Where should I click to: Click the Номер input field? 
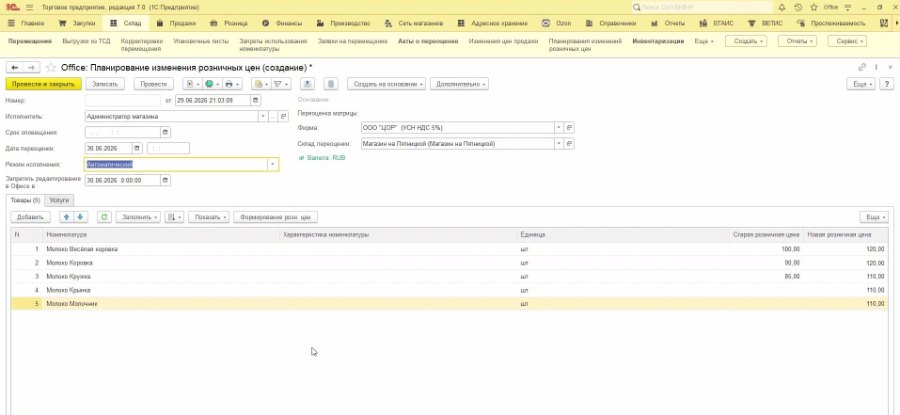(123, 100)
